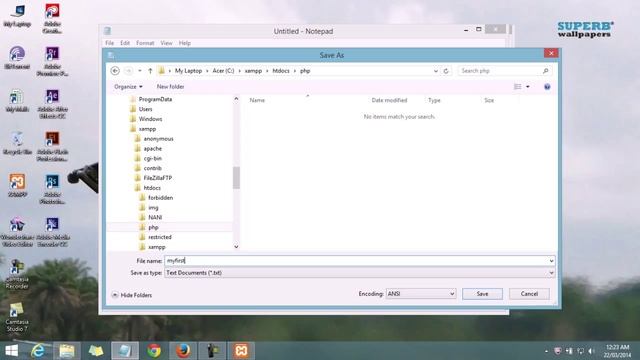Open the Organize dropdown menu

click(x=128, y=87)
